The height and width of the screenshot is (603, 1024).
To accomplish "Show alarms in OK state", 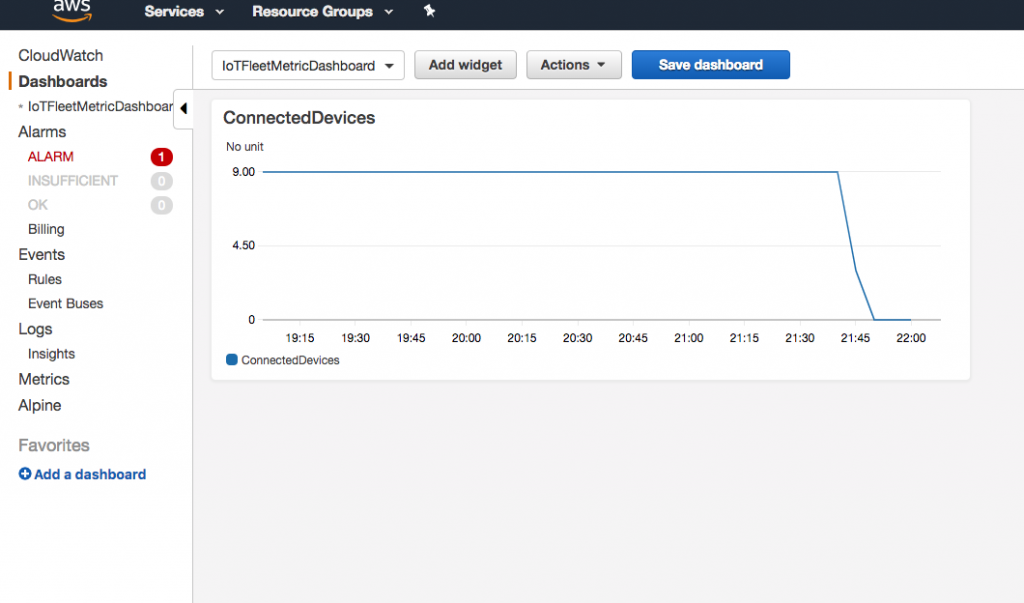I will (x=37, y=205).
